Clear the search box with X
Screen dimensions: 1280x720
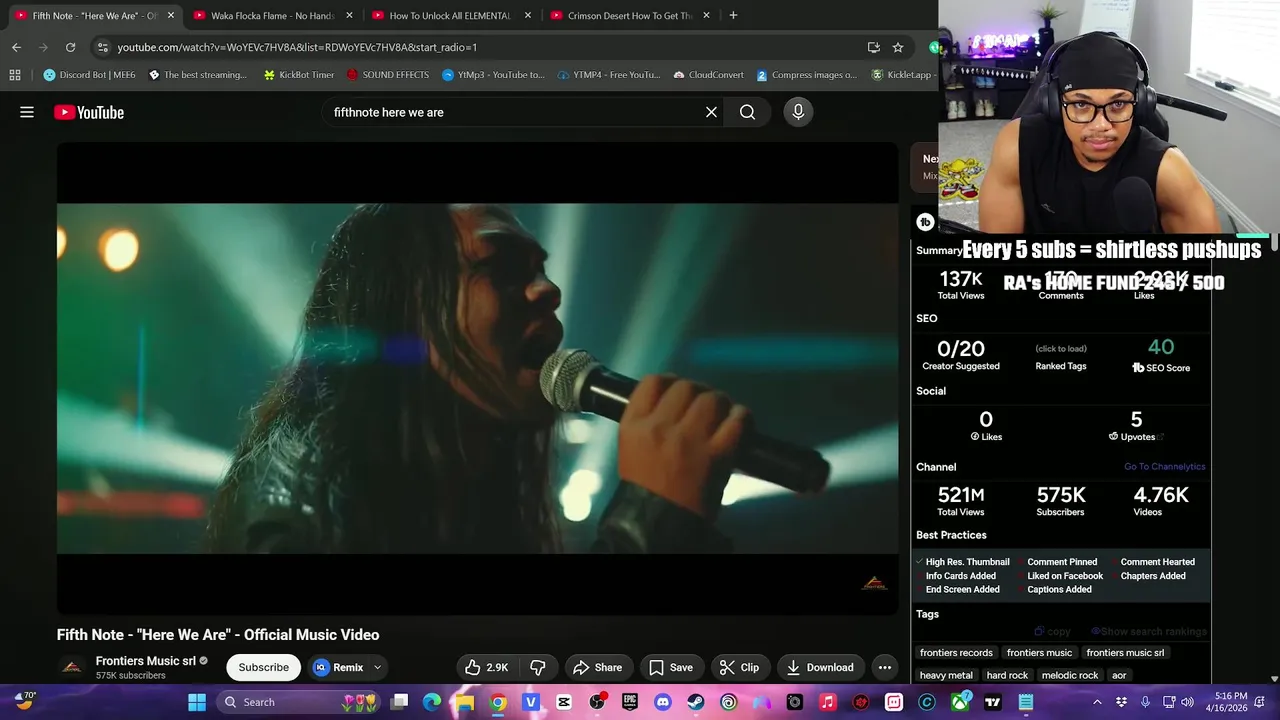[x=711, y=112]
